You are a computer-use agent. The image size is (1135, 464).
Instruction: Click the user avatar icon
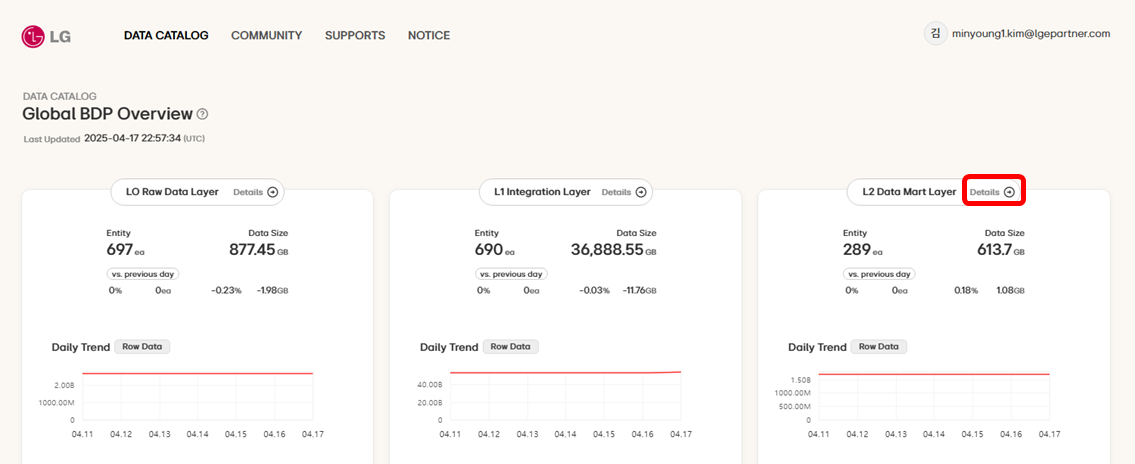click(x=935, y=33)
